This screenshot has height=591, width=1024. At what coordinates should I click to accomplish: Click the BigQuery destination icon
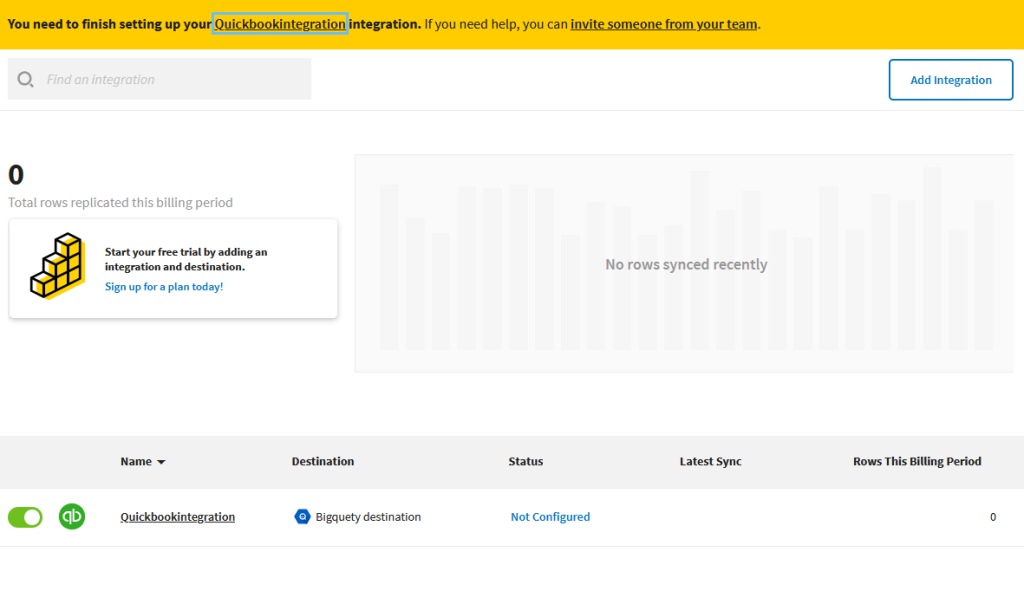[302, 517]
